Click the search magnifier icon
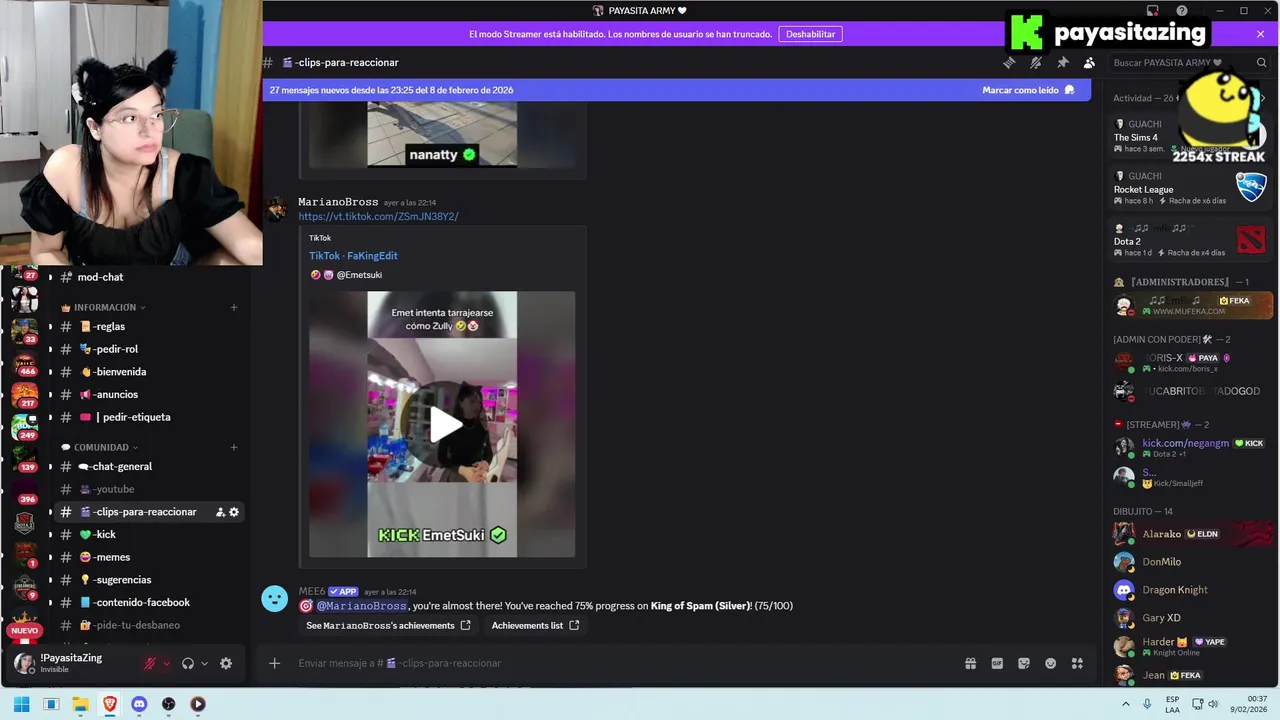Image resolution: width=1280 pixels, height=720 pixels. point(1262,62)
